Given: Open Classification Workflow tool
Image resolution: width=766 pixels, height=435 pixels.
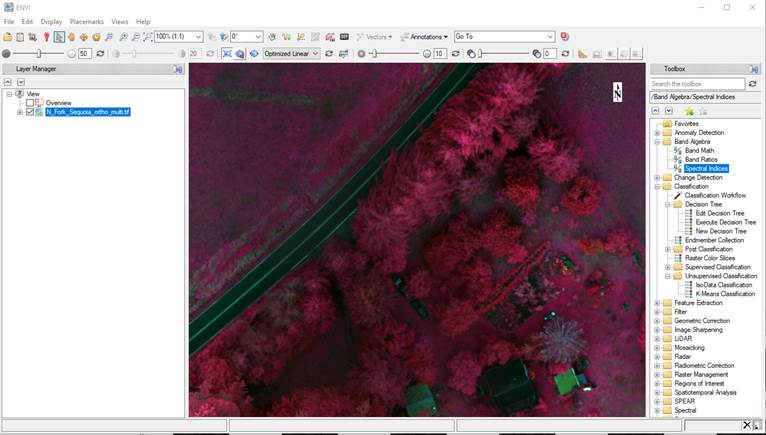Looking at the screenshot, I should pyautogui.click(x=715, y=196).
